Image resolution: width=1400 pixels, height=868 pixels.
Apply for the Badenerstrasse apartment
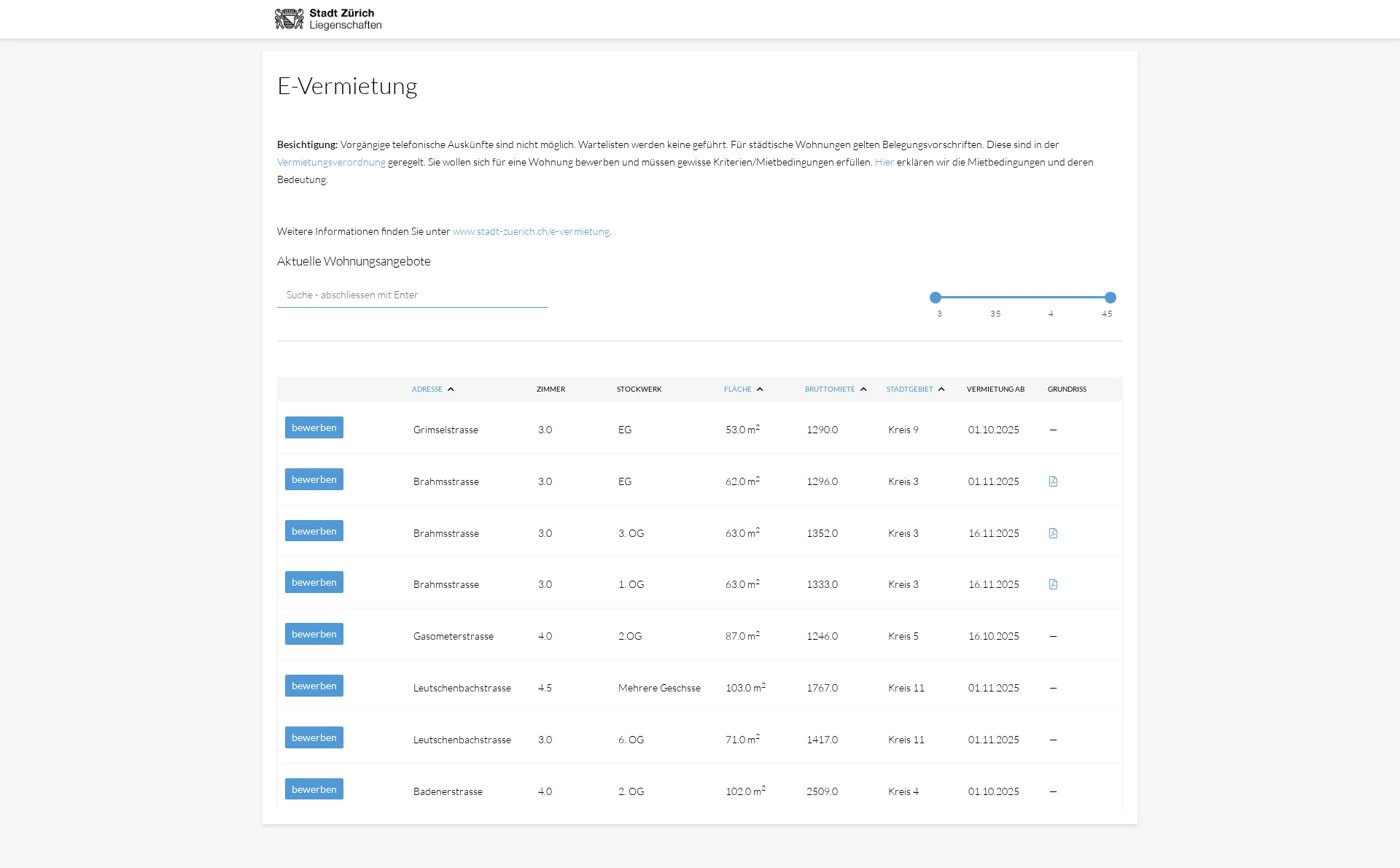click(314, 789)
